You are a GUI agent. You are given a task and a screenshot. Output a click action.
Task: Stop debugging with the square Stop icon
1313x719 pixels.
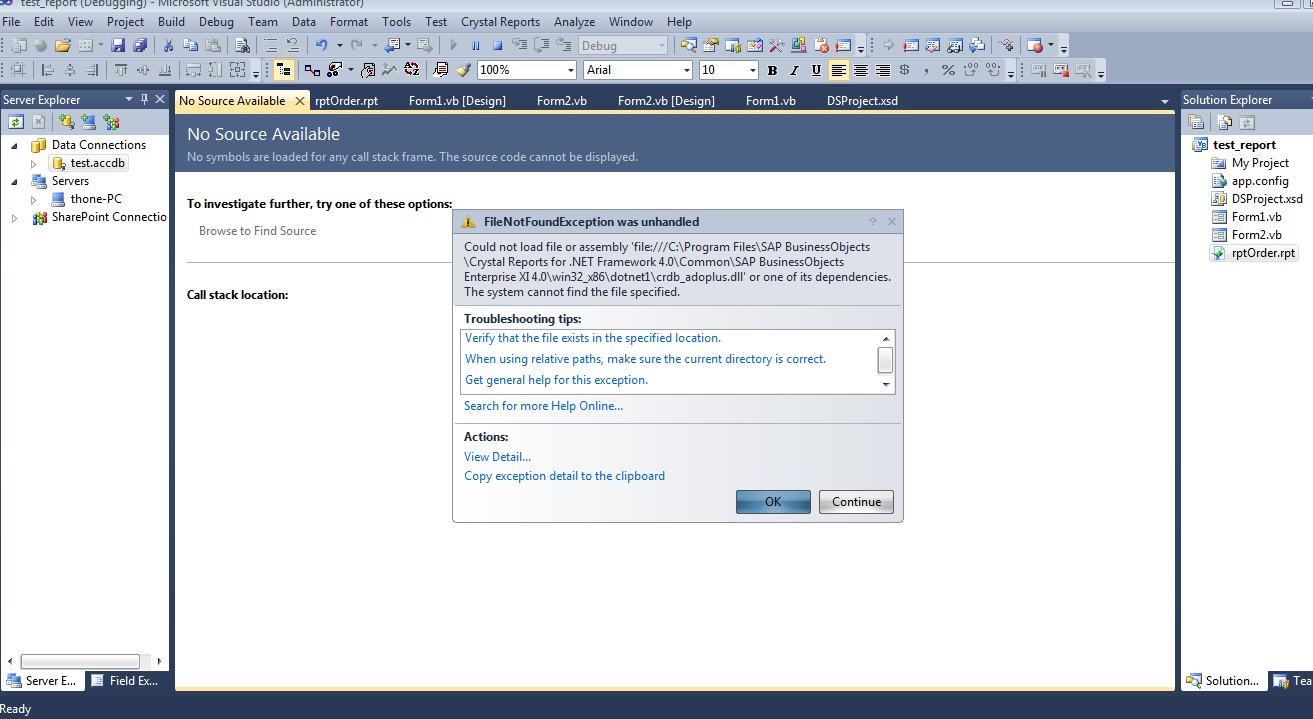497,45
